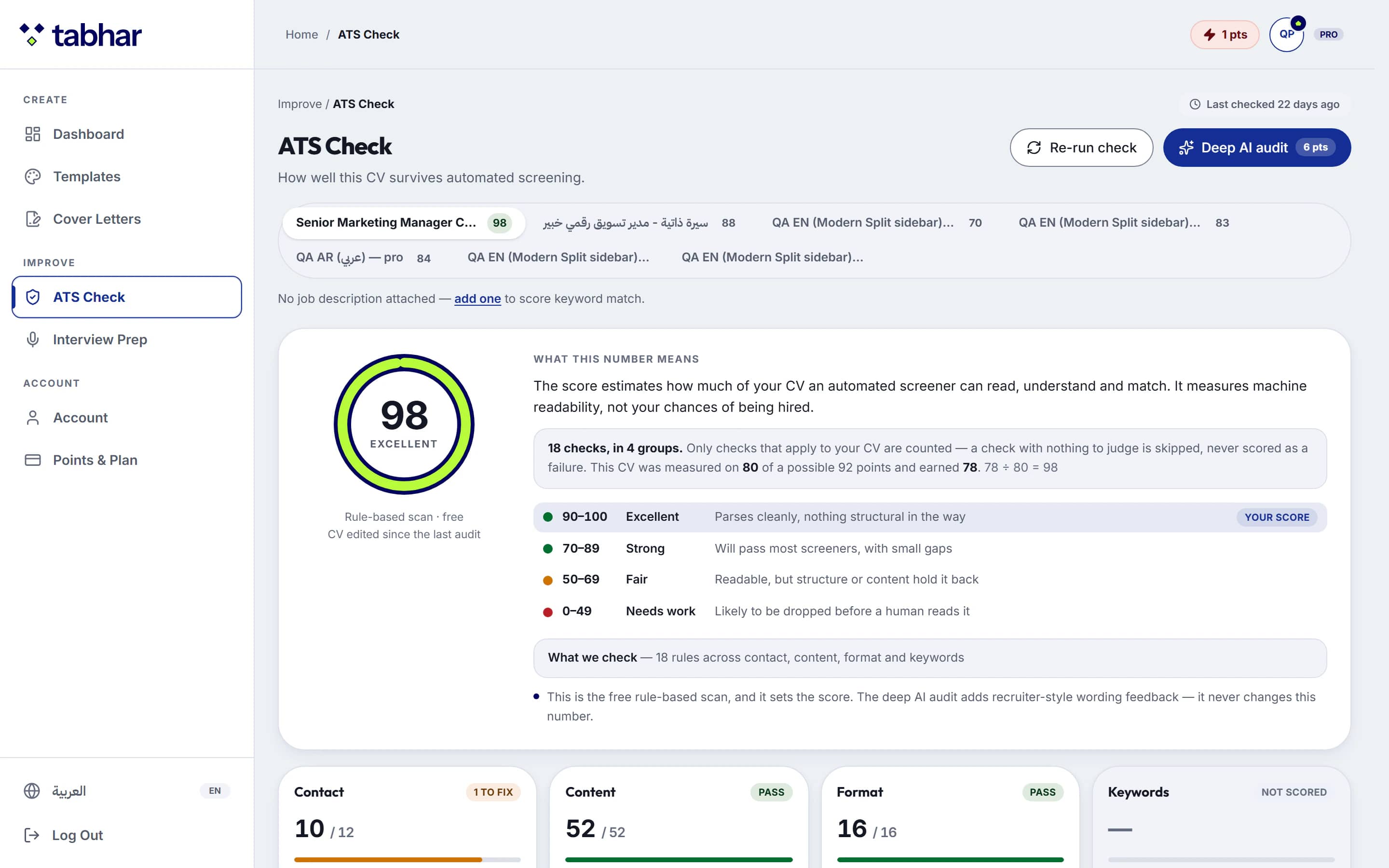Select the Senior Marketing Manager CV tab
Image resolution: width=1389 pixels, height=868 pixels.
[404, 223]
